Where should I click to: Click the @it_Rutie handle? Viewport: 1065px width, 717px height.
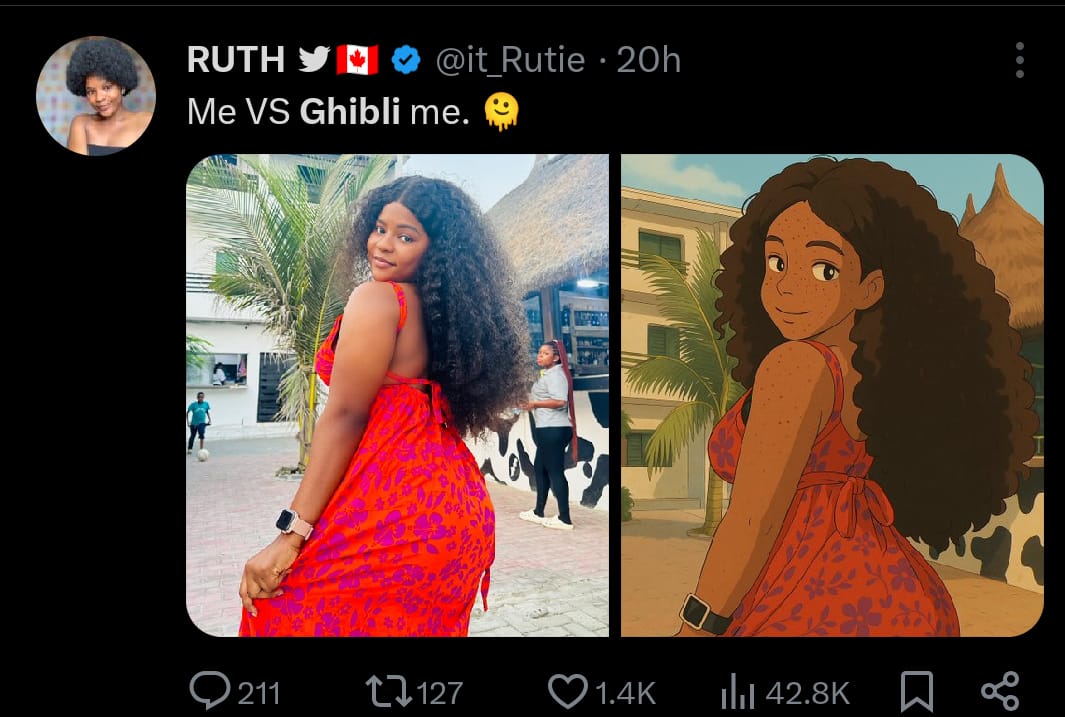click(x=510, y=60)
